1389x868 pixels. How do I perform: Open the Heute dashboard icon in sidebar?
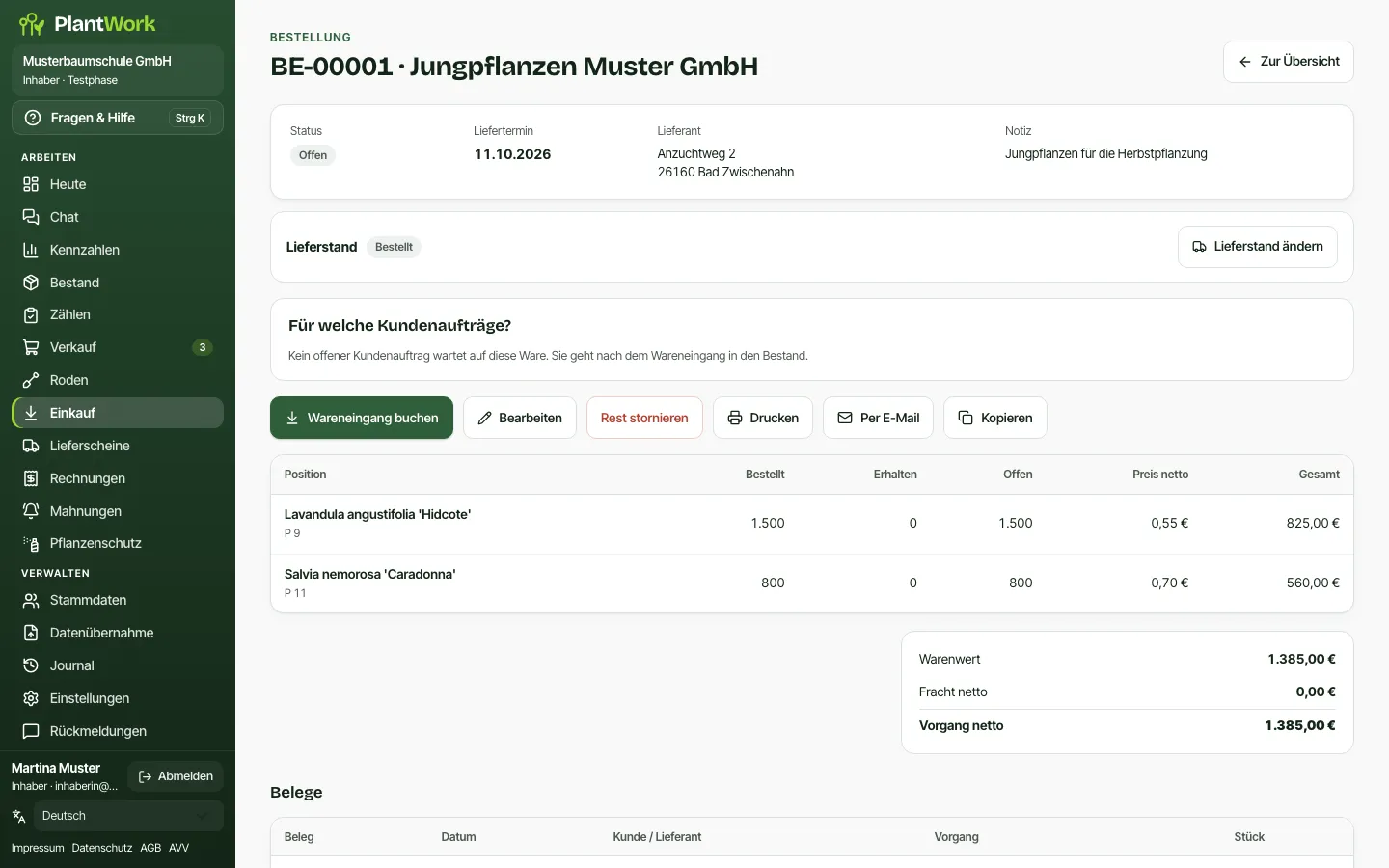31,184
